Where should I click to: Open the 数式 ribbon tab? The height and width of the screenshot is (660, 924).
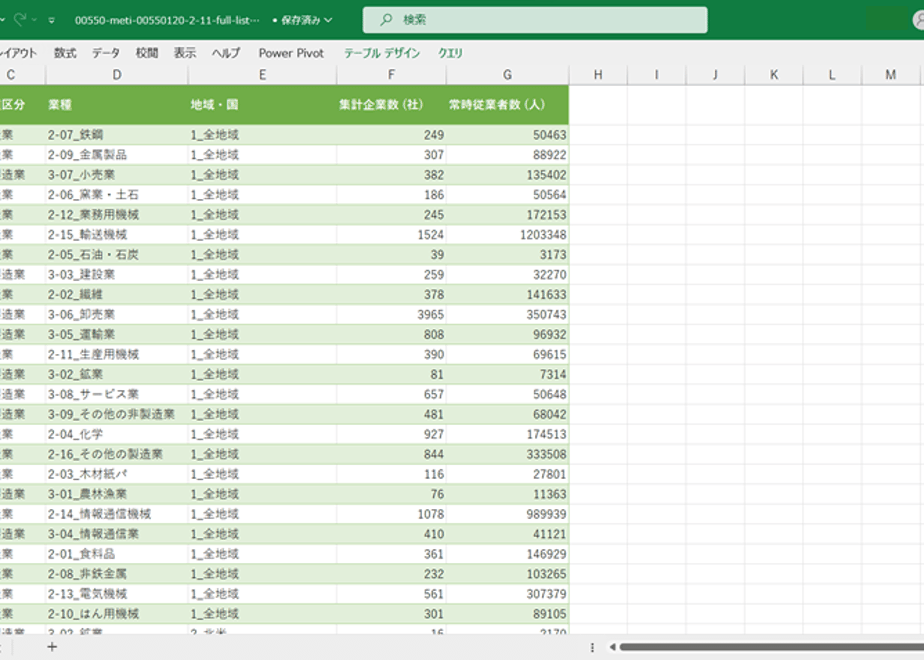[x=65, y=53]
